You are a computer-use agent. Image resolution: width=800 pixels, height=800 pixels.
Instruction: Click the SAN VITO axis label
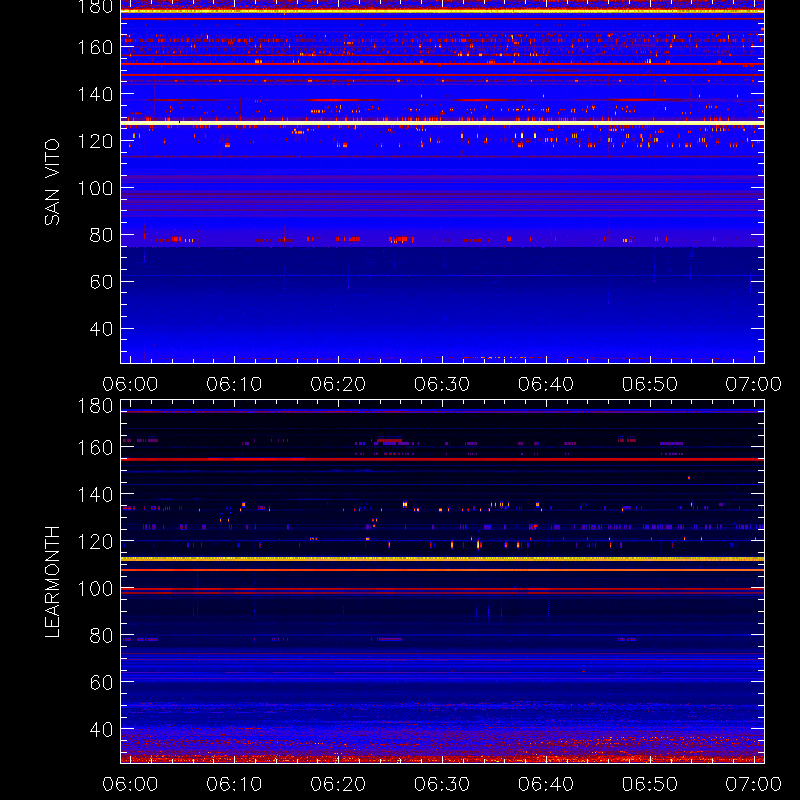tap(52, 182)
